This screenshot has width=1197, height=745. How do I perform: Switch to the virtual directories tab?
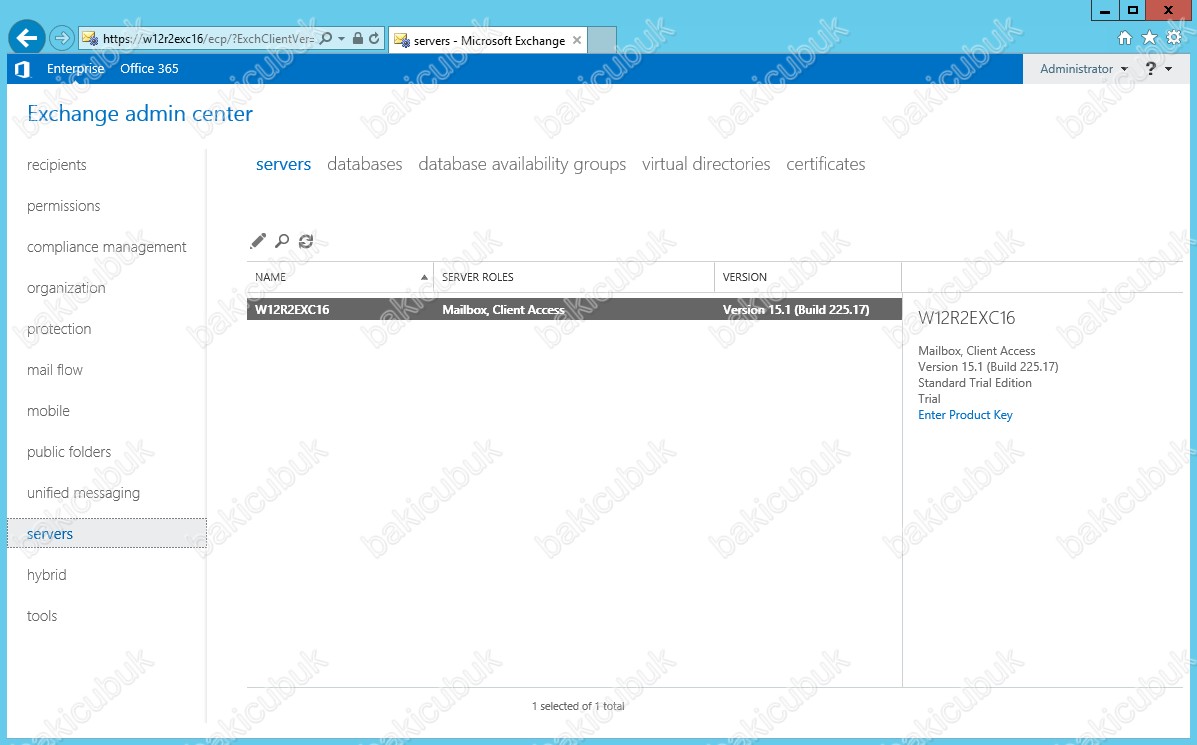click(706, 164)
